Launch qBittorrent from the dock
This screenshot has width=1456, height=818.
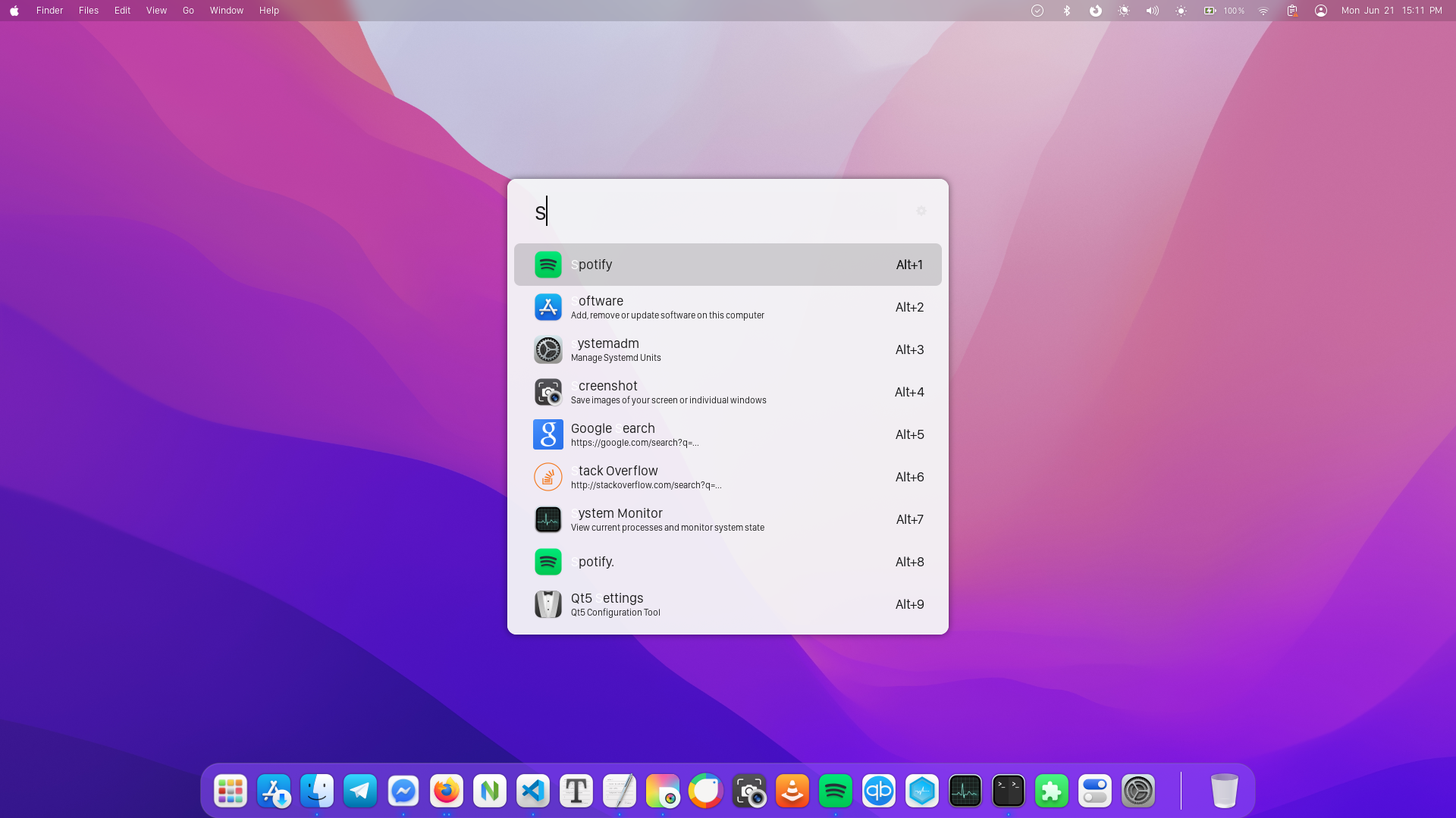tap(879, 791)
